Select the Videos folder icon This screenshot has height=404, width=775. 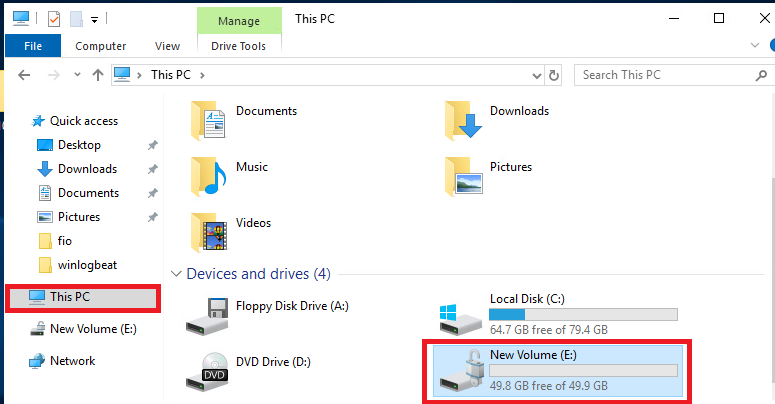[x=209, y=232]
